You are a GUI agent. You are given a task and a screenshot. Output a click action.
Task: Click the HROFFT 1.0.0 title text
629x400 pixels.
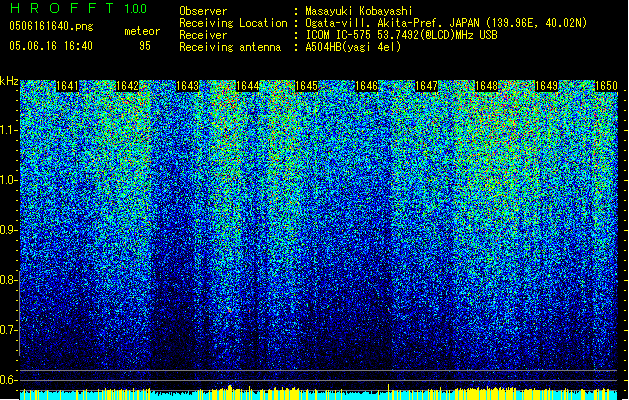(78, 8)
